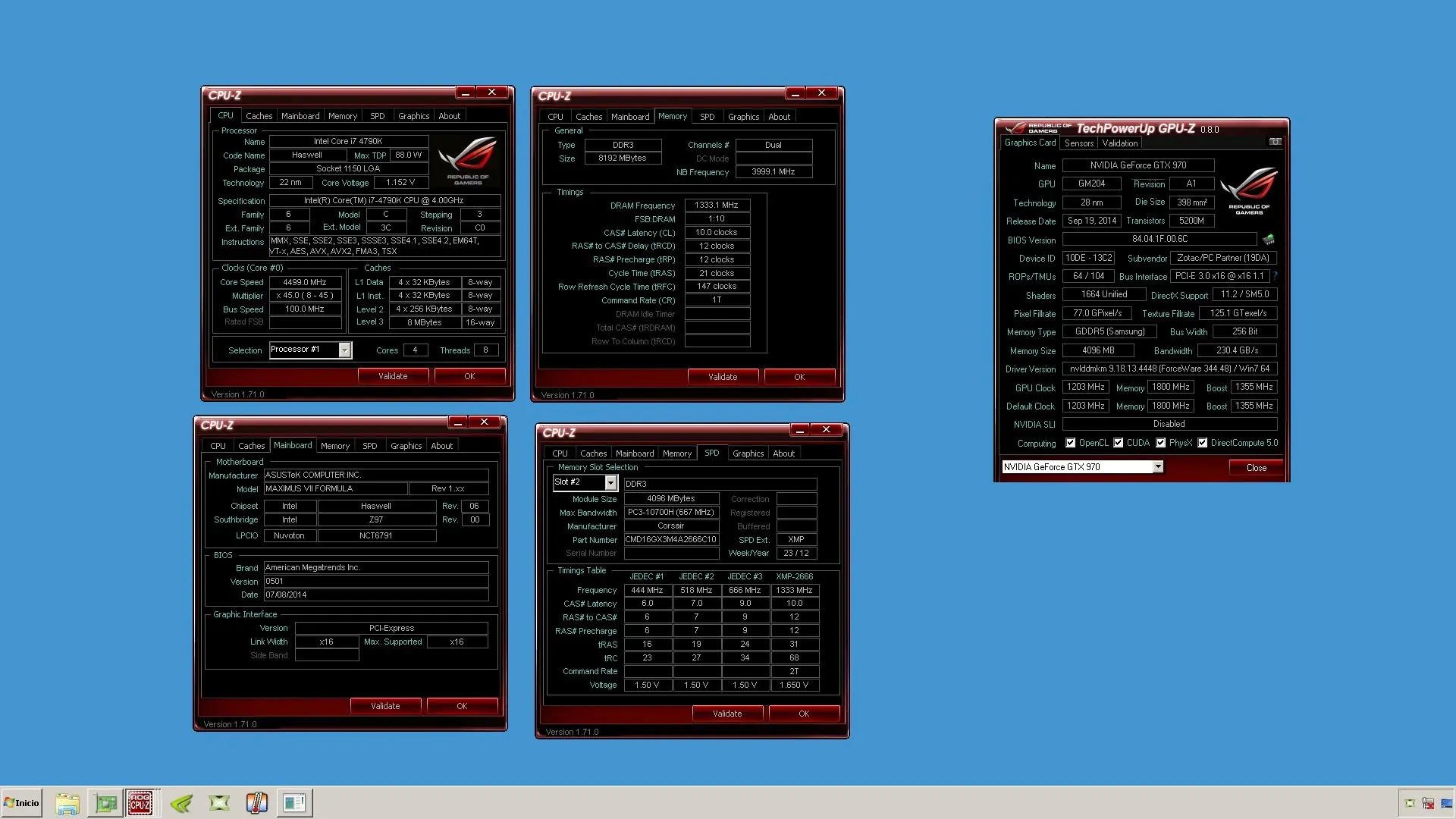Image resolution: width=1456 pixels, height=819 pixels.
Task: Open Memory tab in Mainboard CPU-Z window
Action: (334, 446)
